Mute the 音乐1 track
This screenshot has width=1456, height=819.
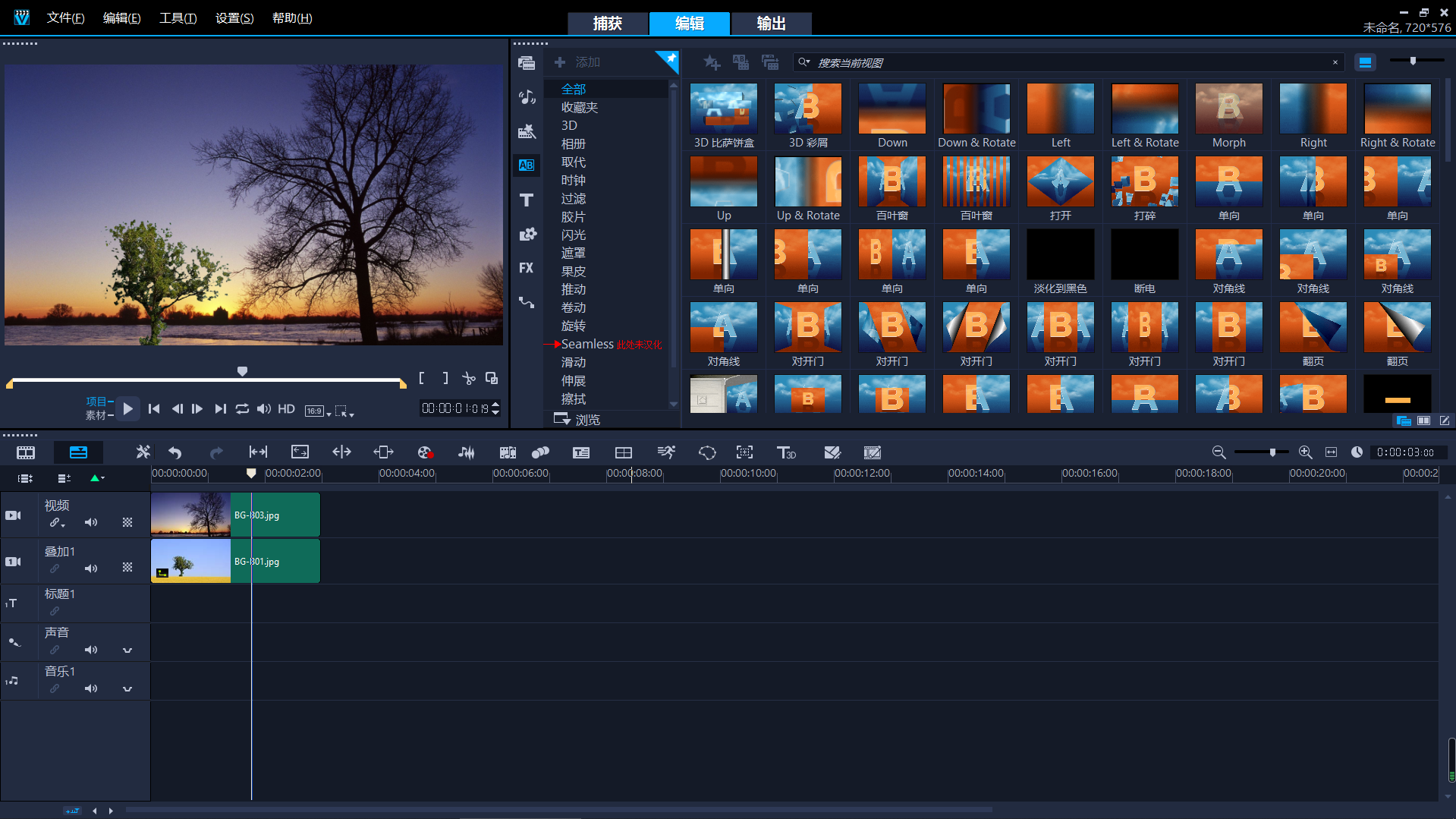(x=91, y=688)
